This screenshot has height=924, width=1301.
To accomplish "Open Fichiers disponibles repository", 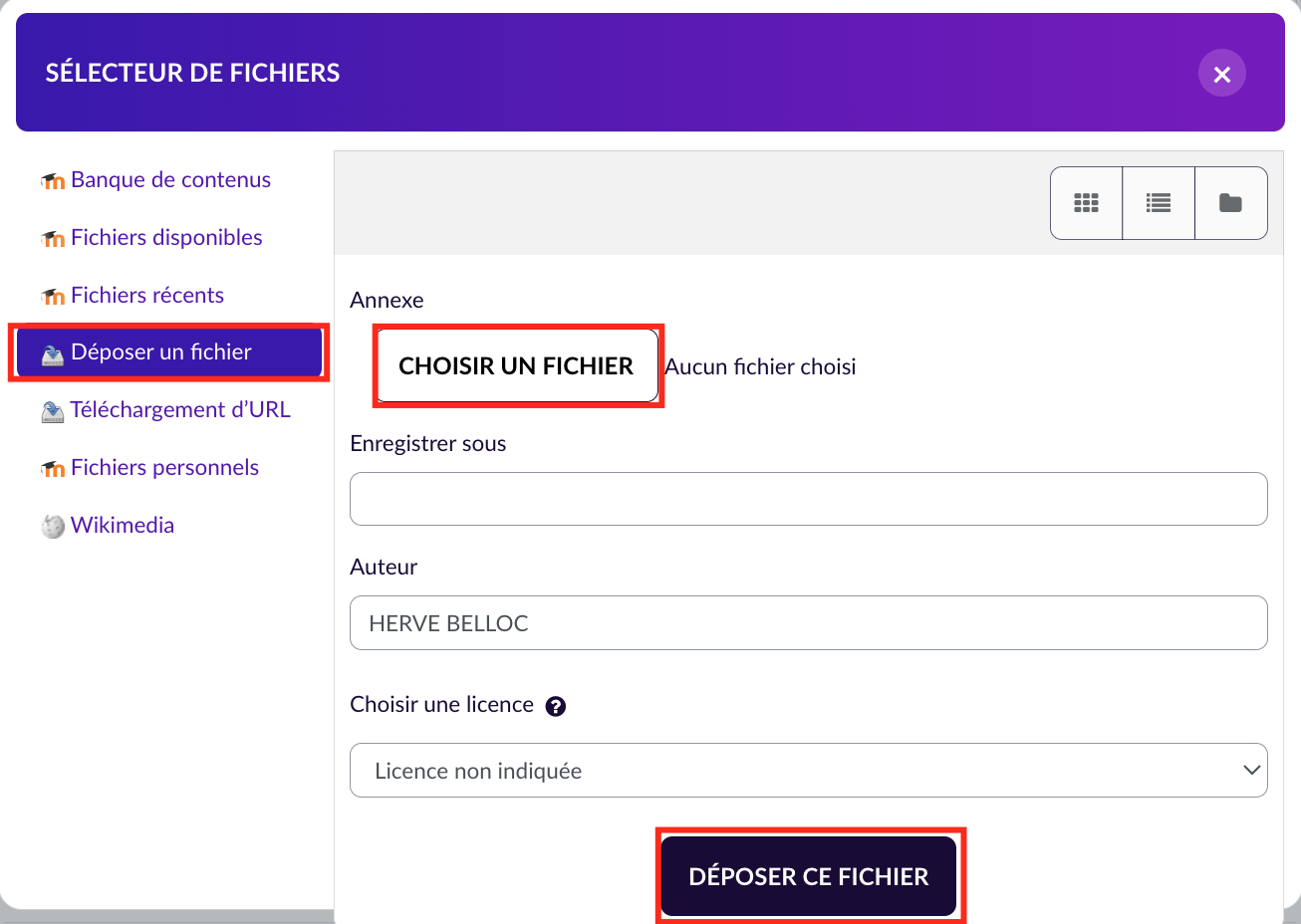I will point(166,237).
